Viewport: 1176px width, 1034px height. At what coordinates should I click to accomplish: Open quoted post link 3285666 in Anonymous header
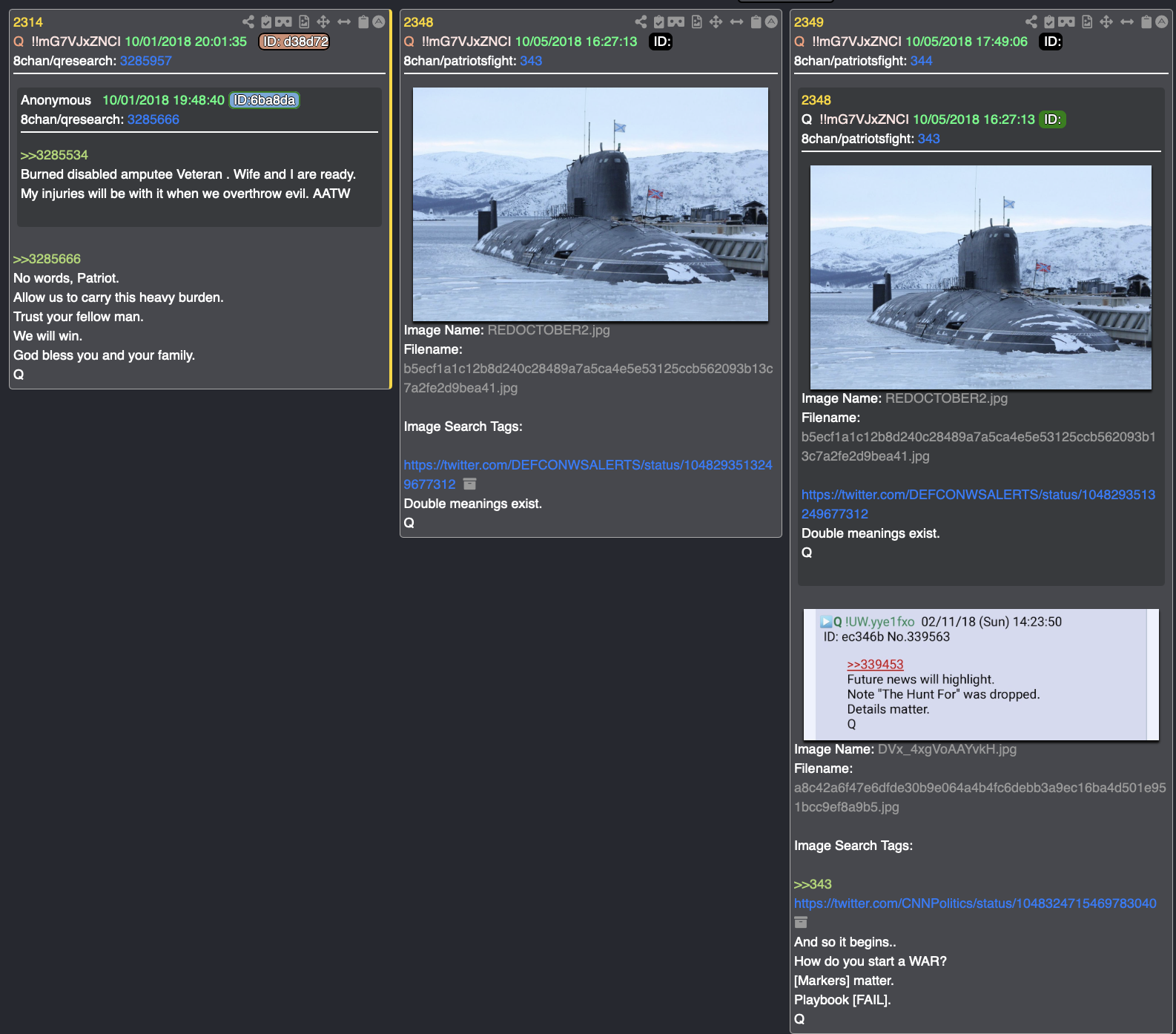pyautogui.click(x=153, y=119)
